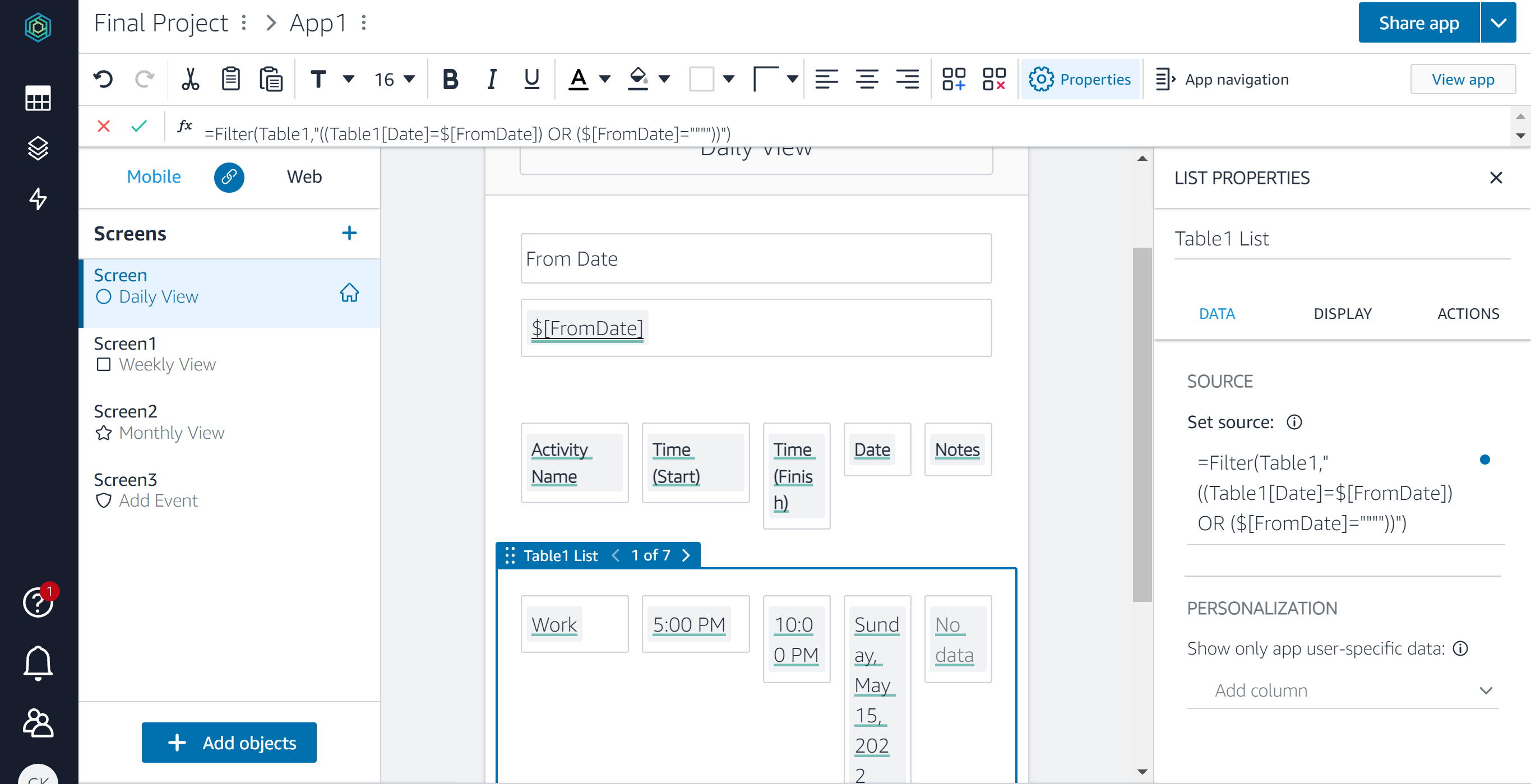Switch to the ACTIONS tab
Screen dimensions: 1531x784
1468,314
